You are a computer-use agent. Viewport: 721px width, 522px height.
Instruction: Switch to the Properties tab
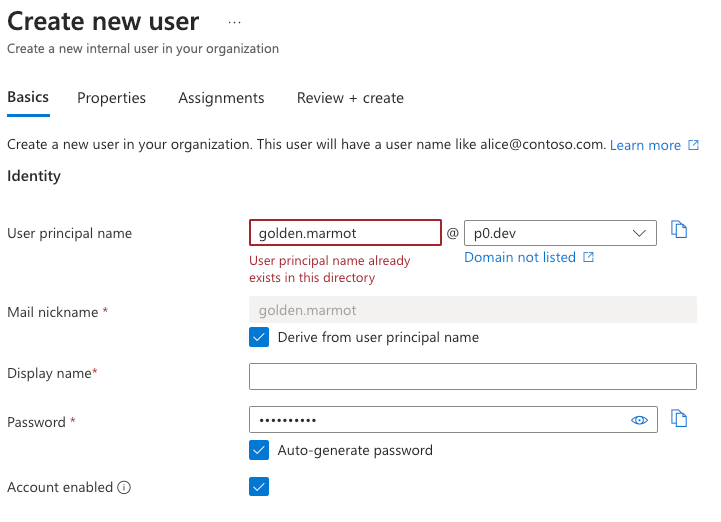click(111, 98)
